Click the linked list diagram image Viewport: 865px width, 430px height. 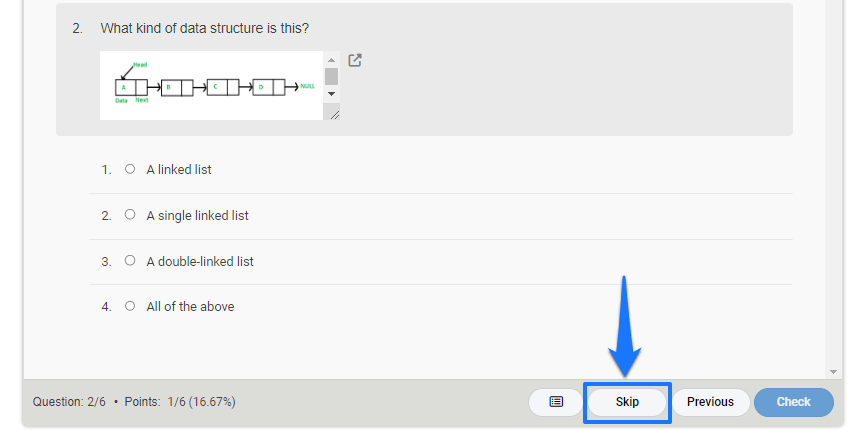(212, 86)
